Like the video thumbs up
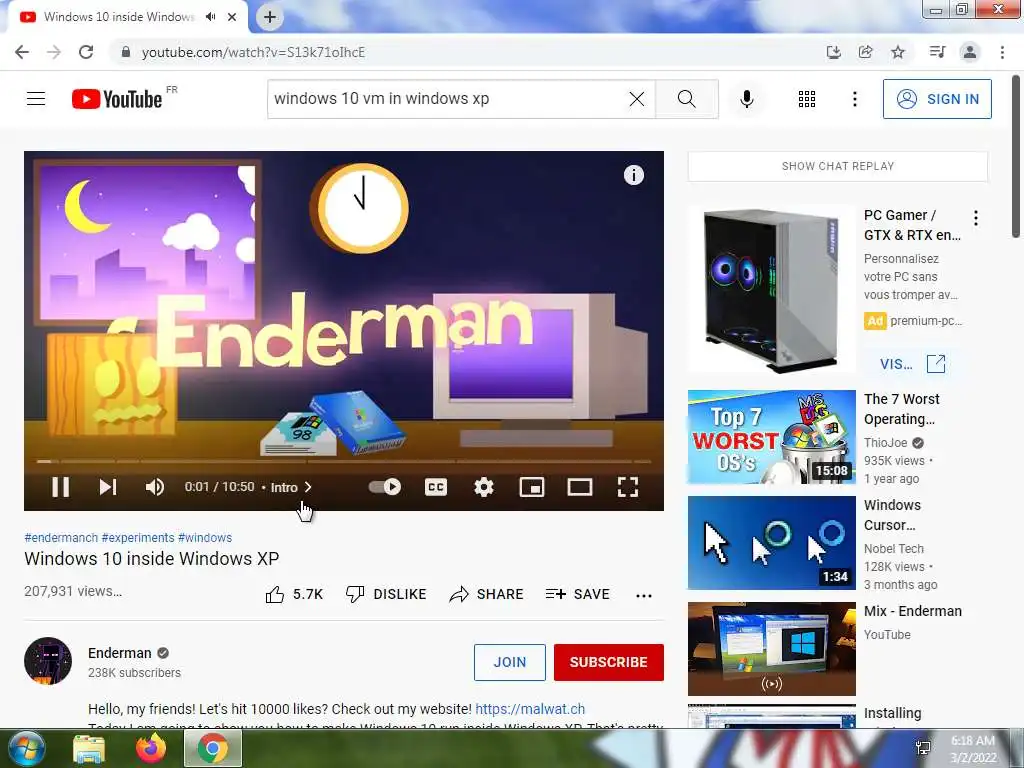The image size is (1024, 768). pyautogui.click(x=294, y=594)
